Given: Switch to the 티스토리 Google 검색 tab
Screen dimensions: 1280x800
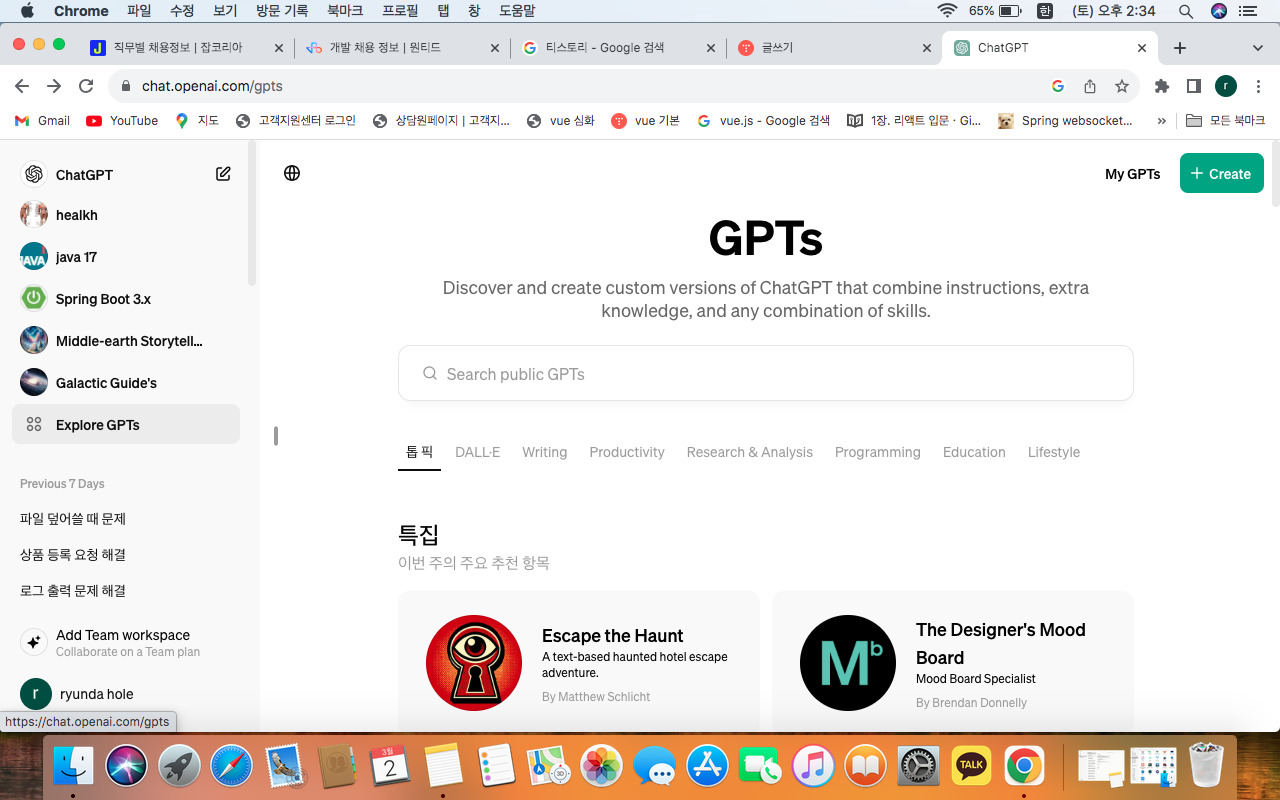Looking at the screenshot, I should tap(619, 47).
